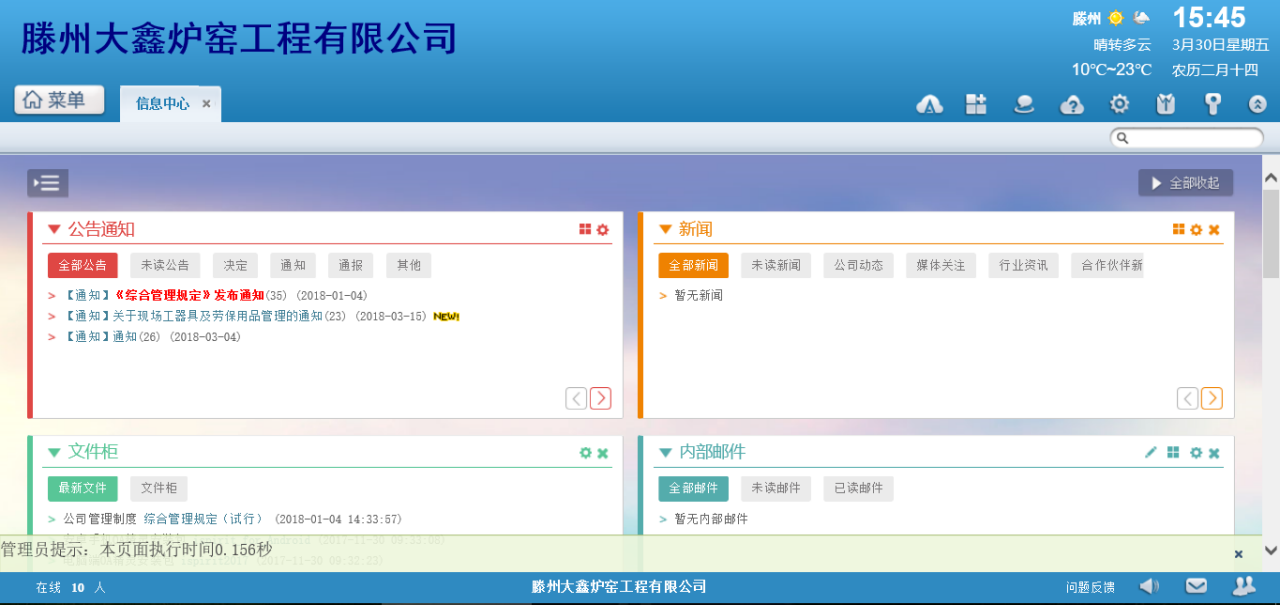Toggle the sidebar list button at top left
Viewport: 1280px width, 605px height.
coord(48,183)
